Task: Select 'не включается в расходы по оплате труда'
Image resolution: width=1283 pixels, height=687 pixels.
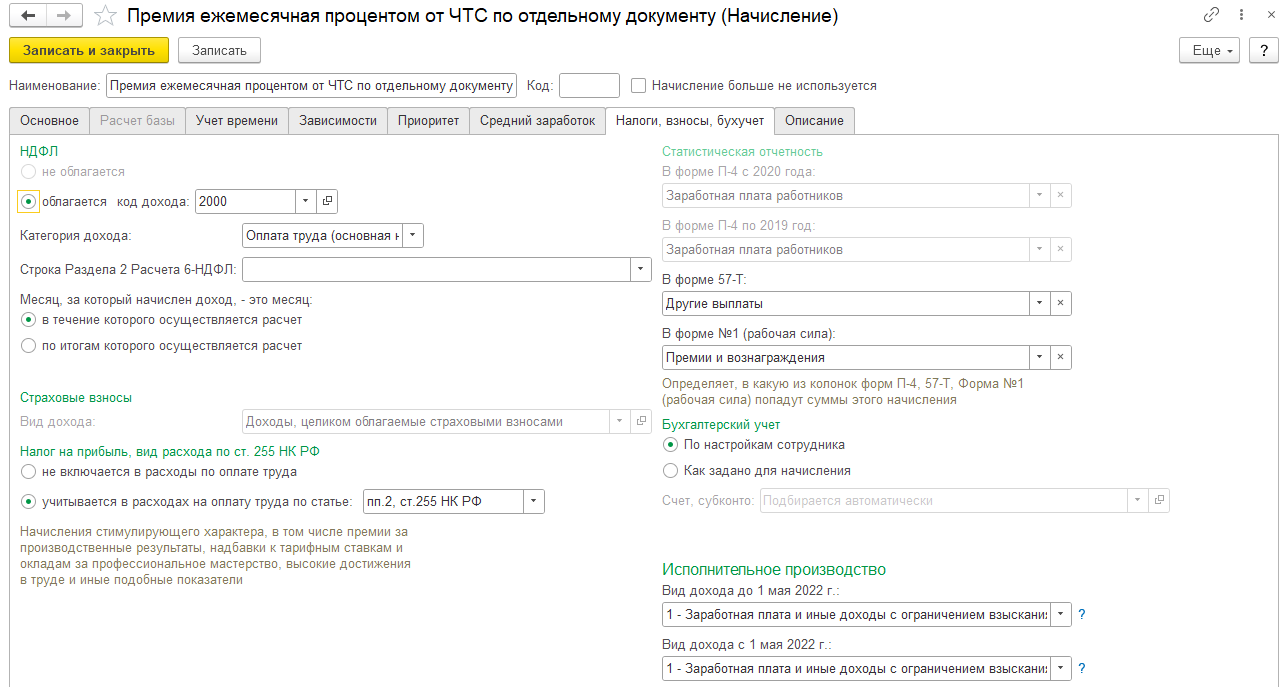Action: pos(29,472)
